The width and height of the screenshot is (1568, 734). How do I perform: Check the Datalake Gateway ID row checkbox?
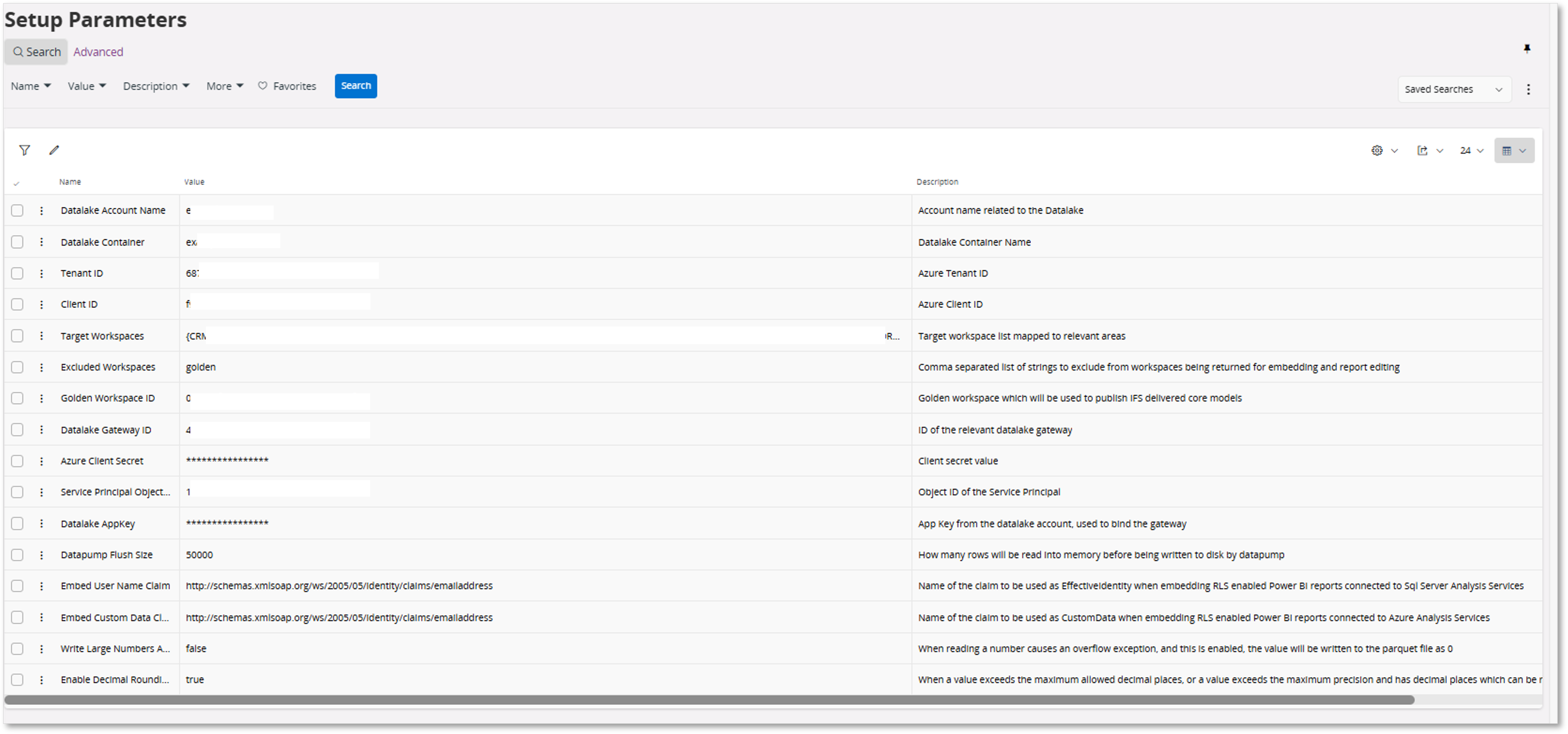[17, 430]
